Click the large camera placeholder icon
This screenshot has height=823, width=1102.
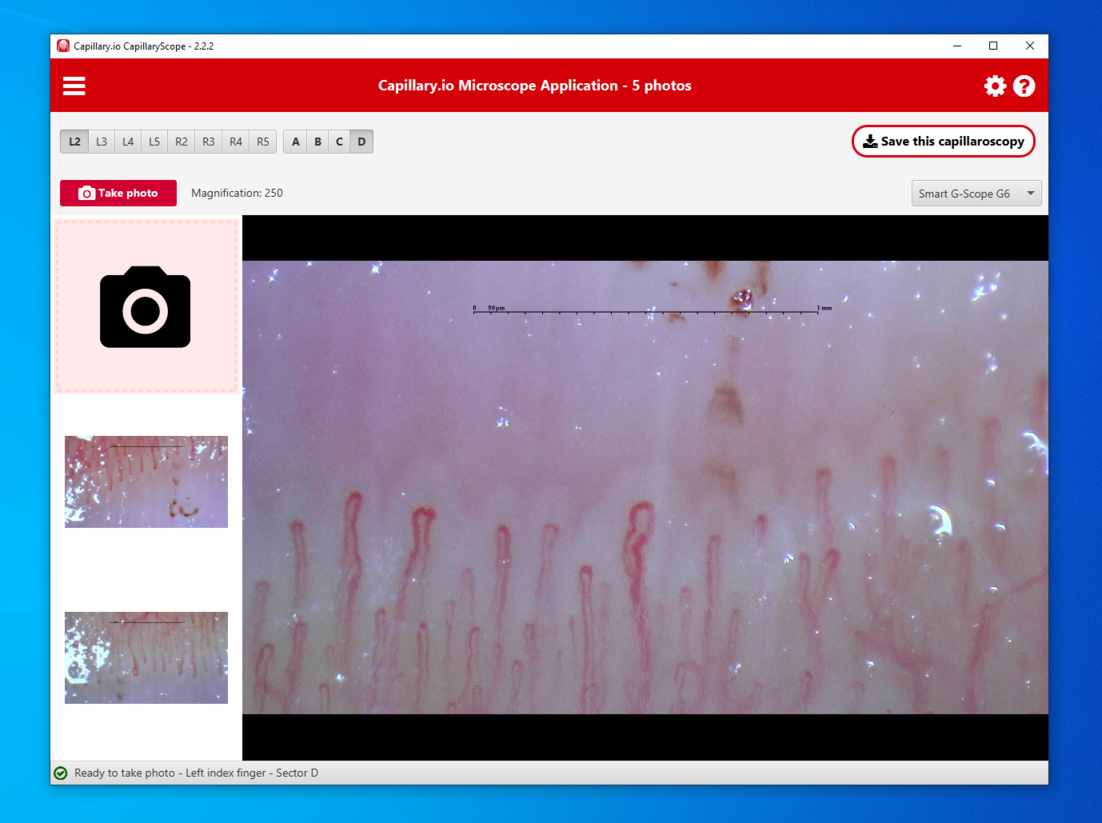[x=145, y=307]
